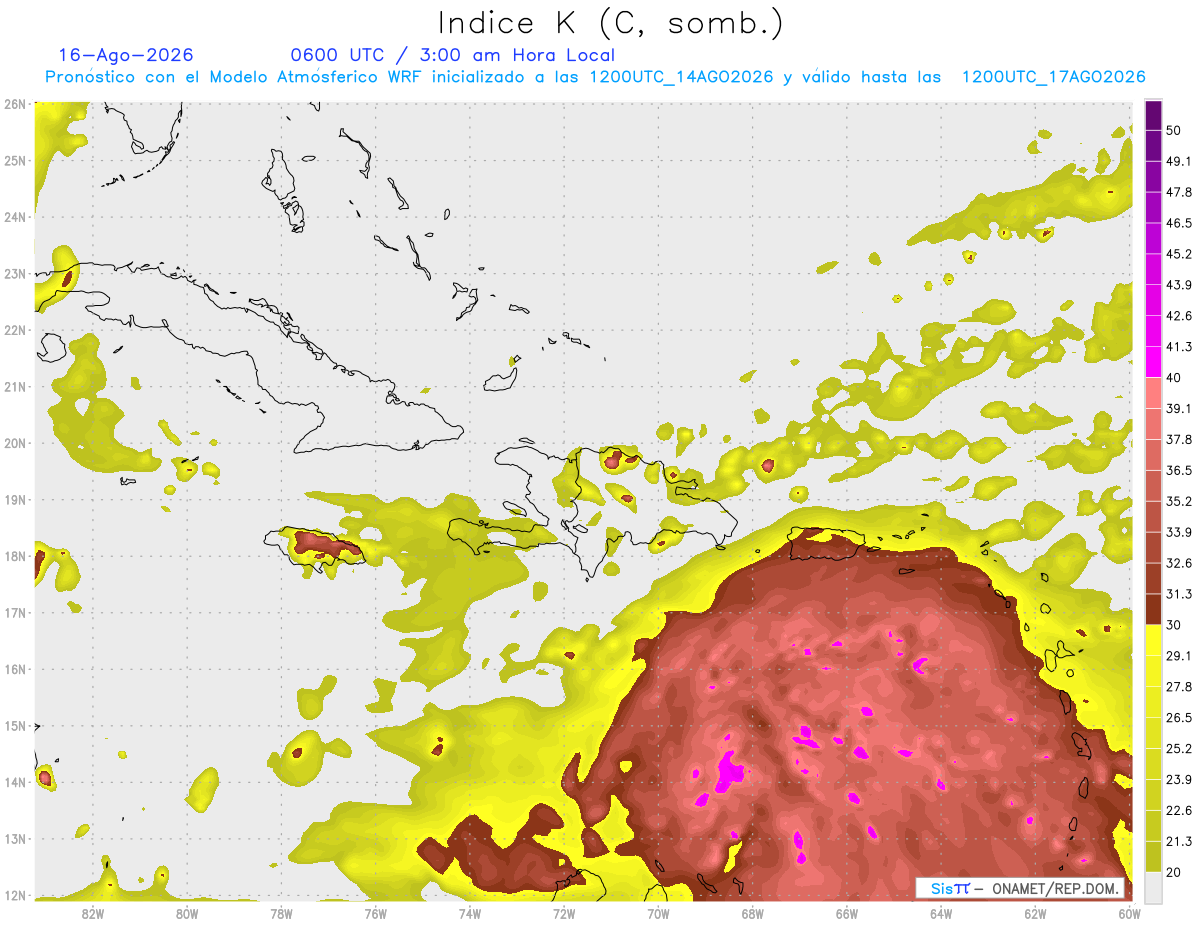
Task: Click the color bar label "22.6"
Action: 1179,810
